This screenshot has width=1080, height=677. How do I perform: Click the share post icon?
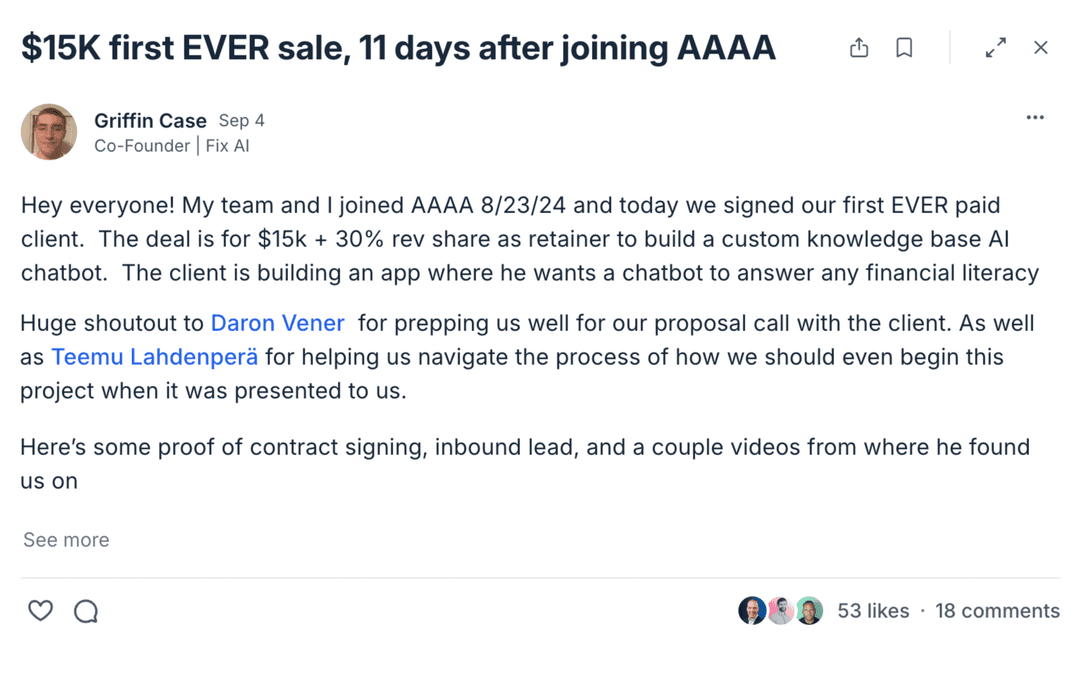(x=859, y=48)
